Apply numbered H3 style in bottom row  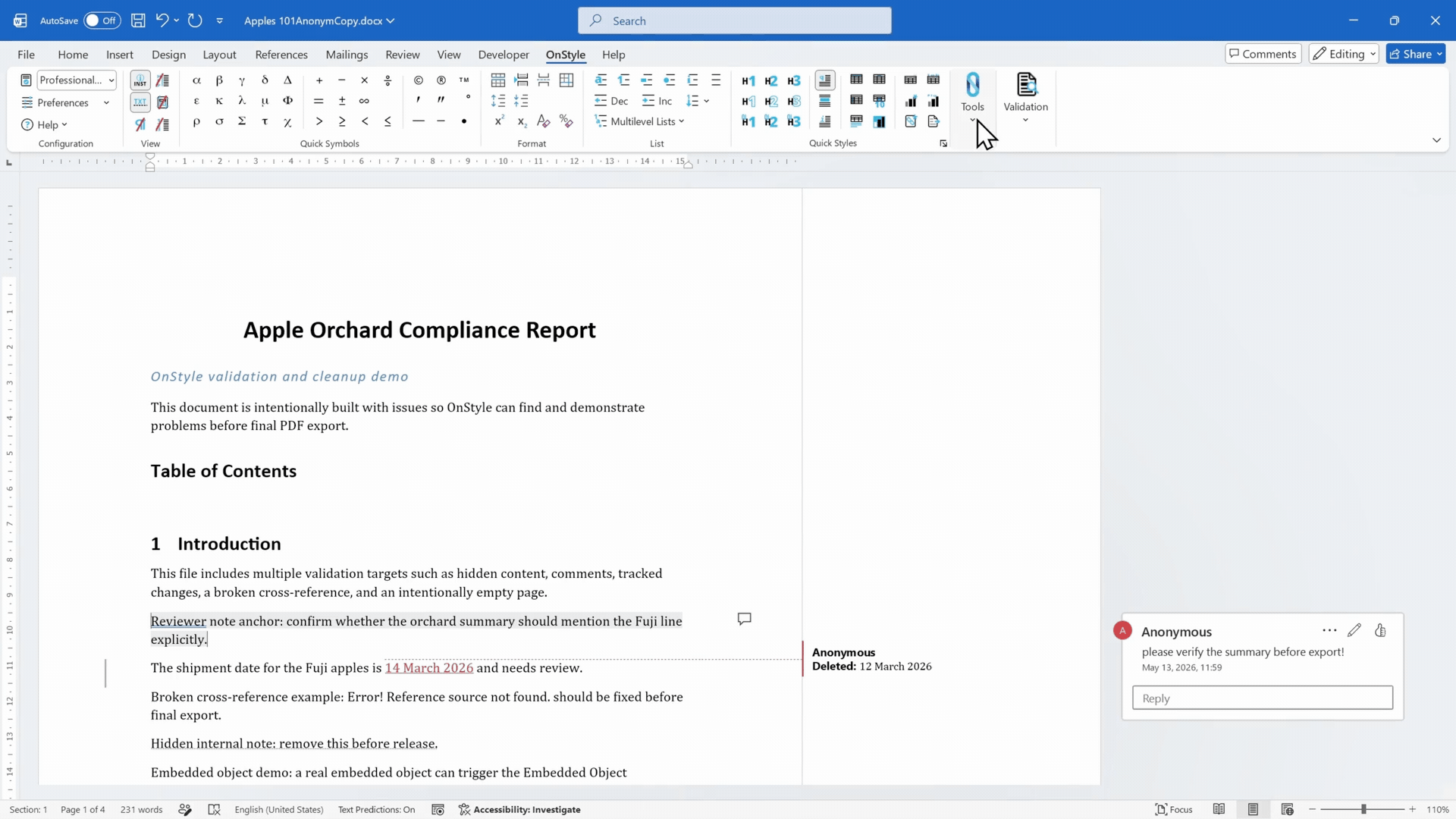point(794,121)
